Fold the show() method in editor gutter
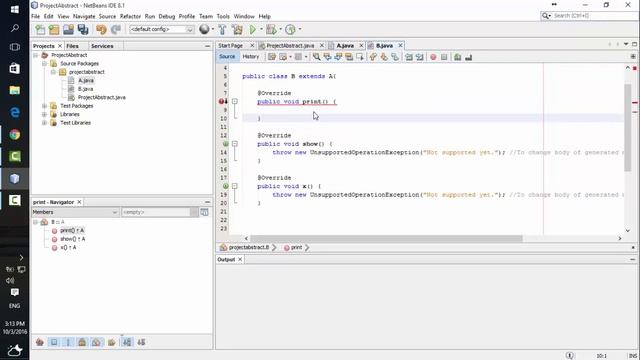This screenshot has width=640, height=360. point(235,144)
